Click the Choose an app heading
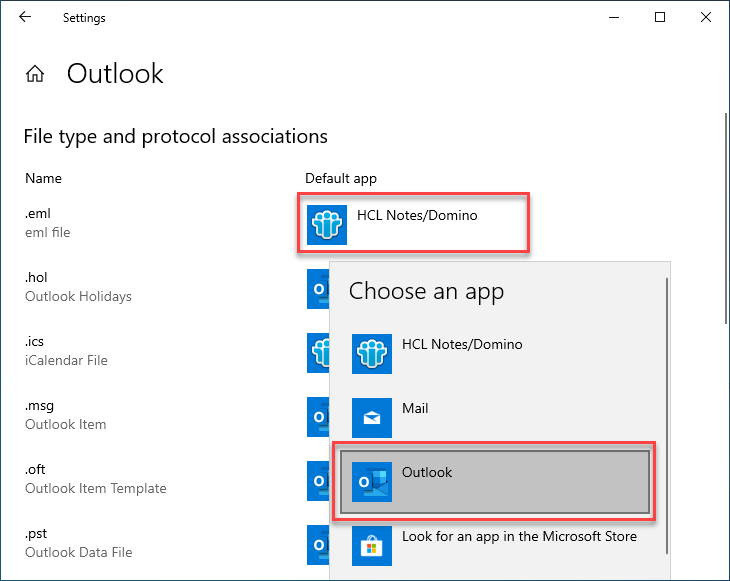Image resolution: width=730 pixels, height=581 pixels. 426,292
